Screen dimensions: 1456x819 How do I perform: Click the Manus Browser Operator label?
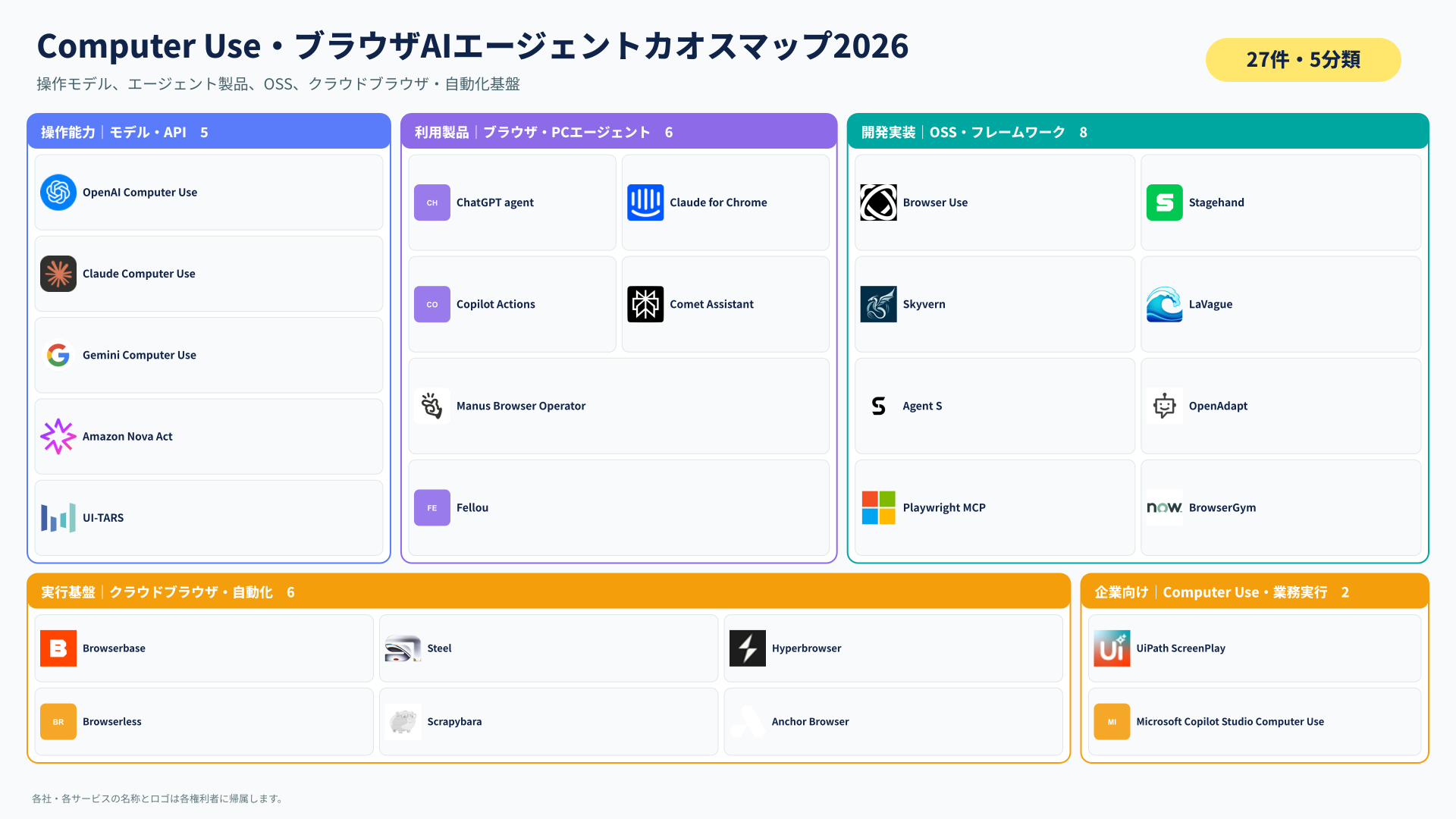521,406
